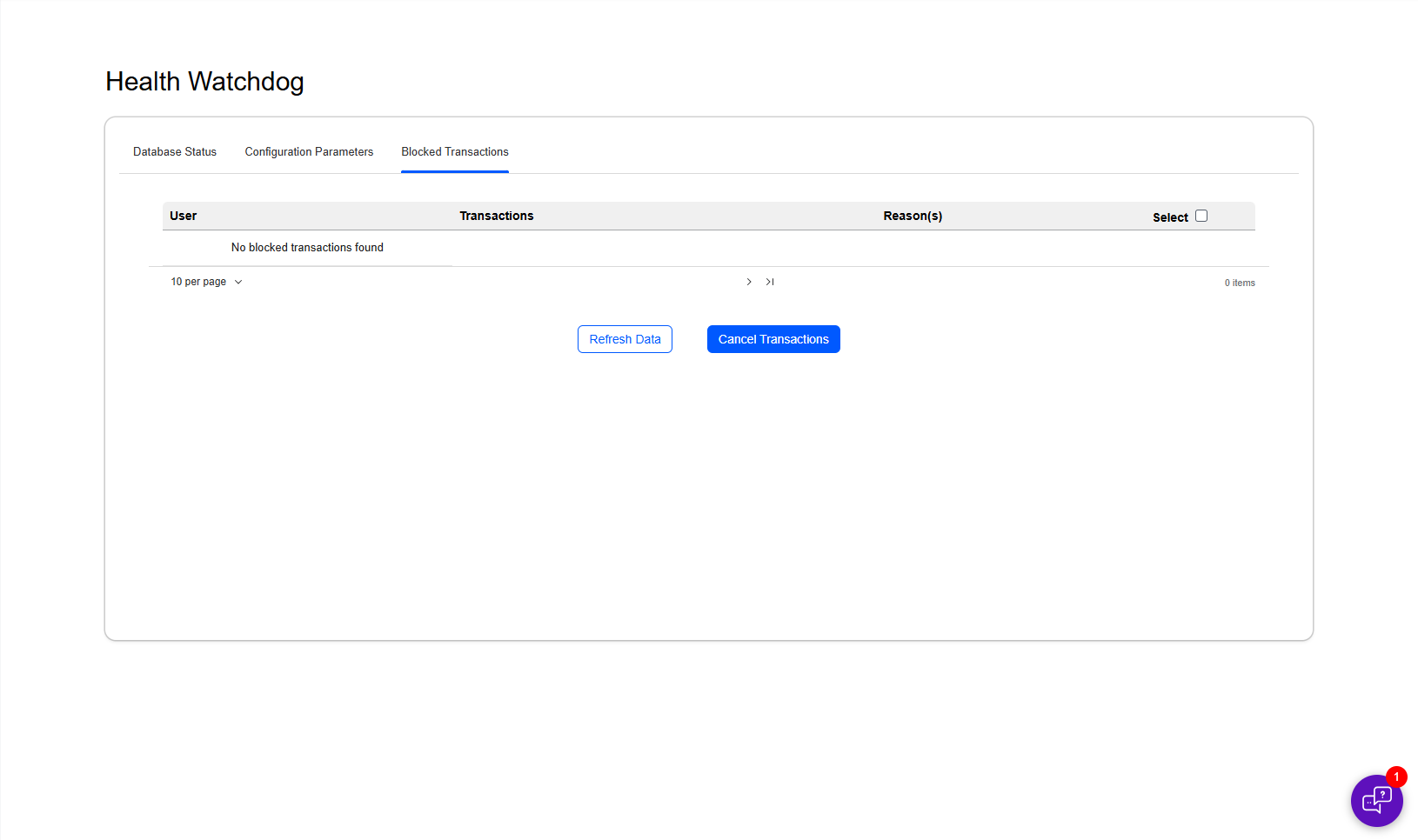Open the help chat widget
1418x840 pixels.
(1376, 800)
